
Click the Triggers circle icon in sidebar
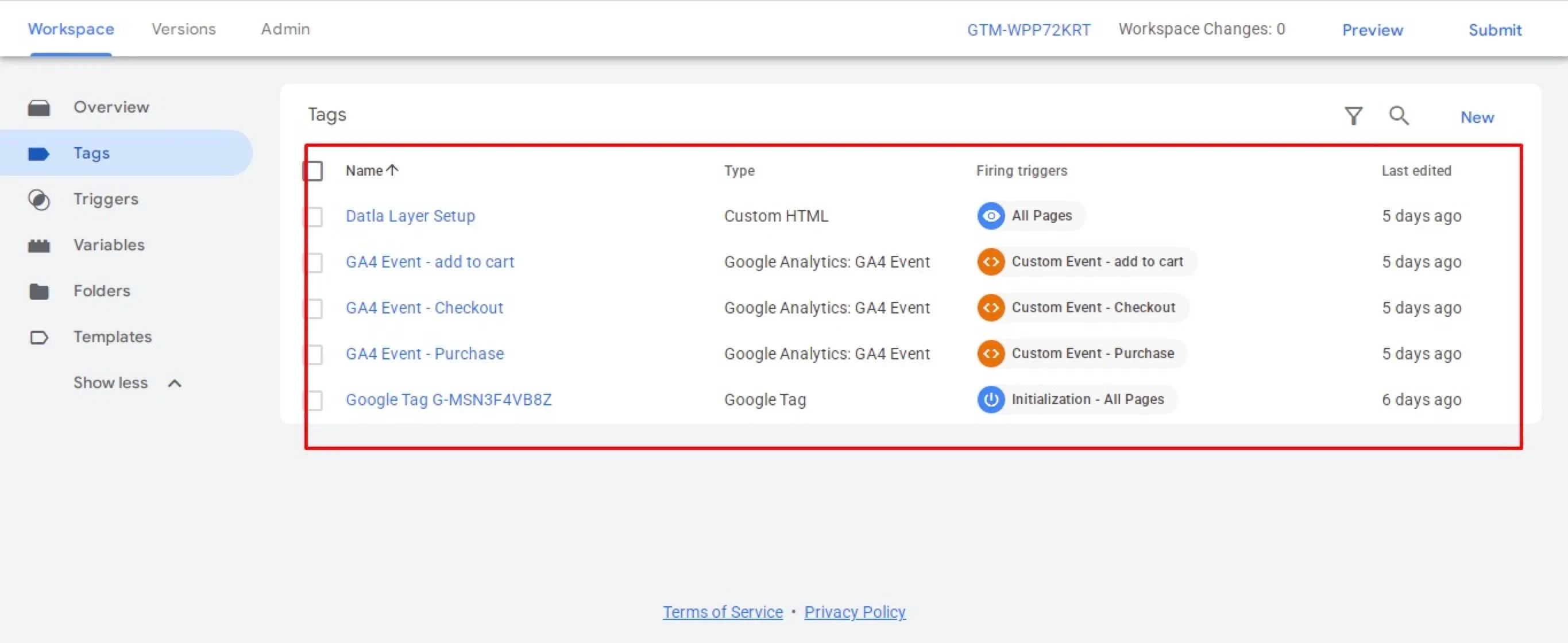tap(39, 200)
